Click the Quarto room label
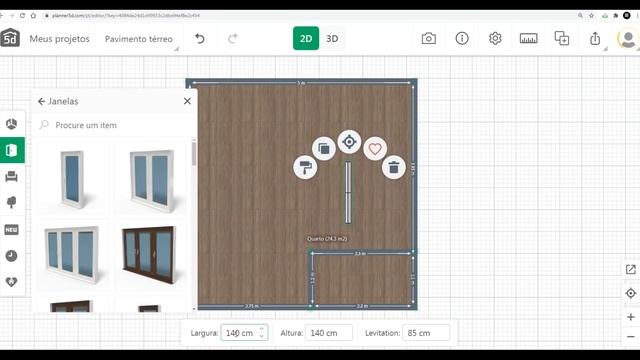Image resolution: width=640 pixels, height=360 pixels. click(x=327, y=239)
